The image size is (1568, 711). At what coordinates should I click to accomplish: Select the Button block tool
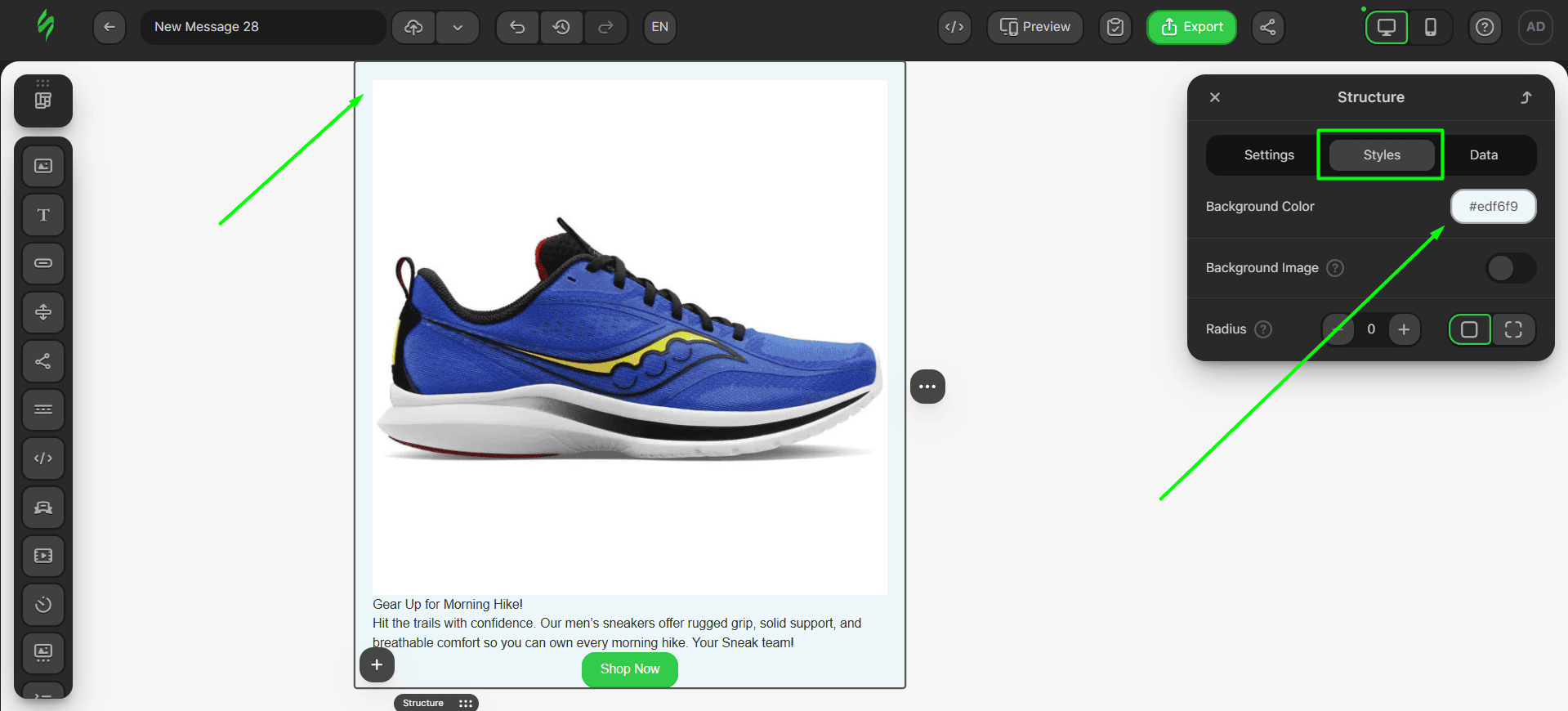click(x=43, y=263)
